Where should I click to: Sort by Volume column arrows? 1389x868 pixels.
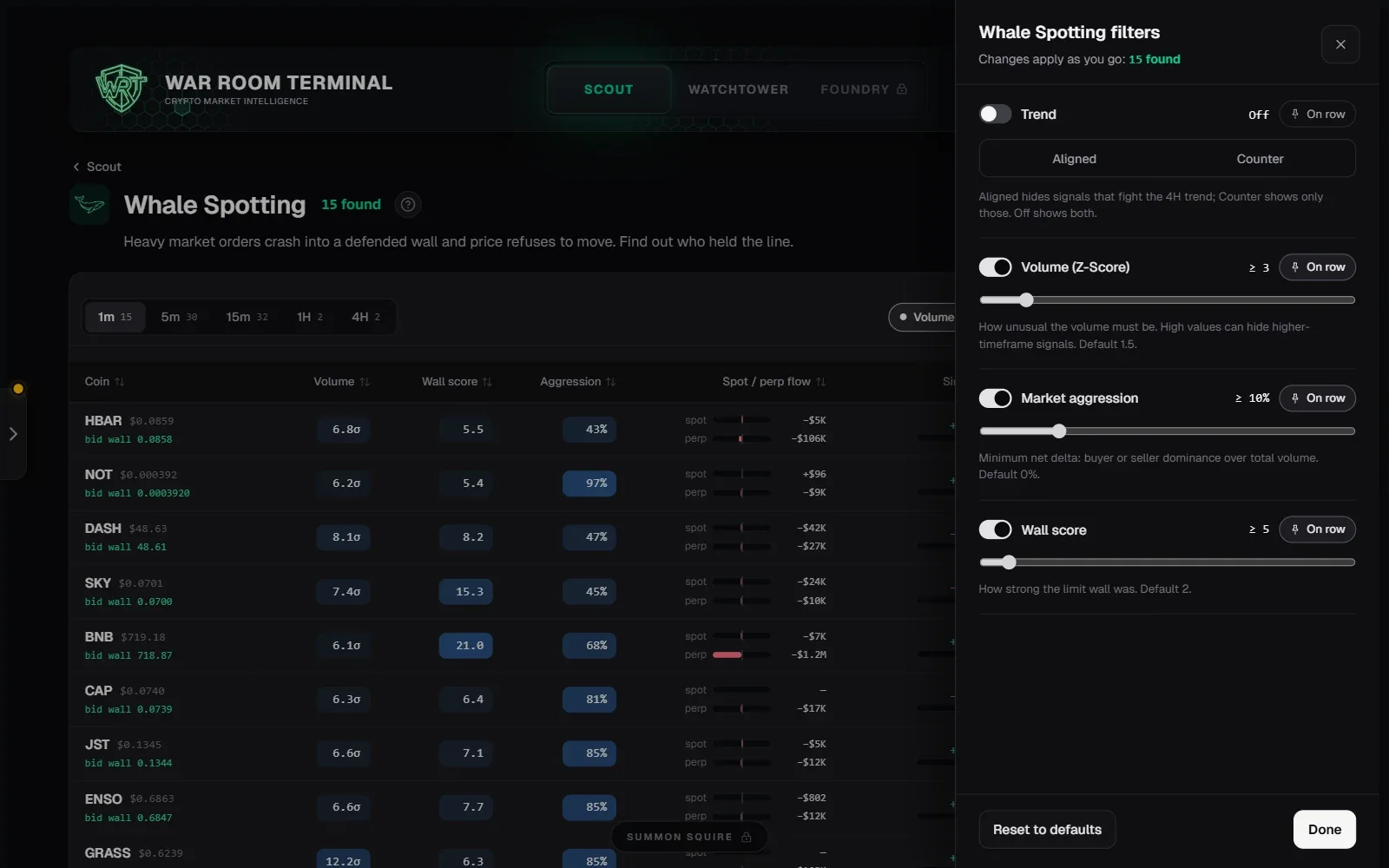coord(365,382)
